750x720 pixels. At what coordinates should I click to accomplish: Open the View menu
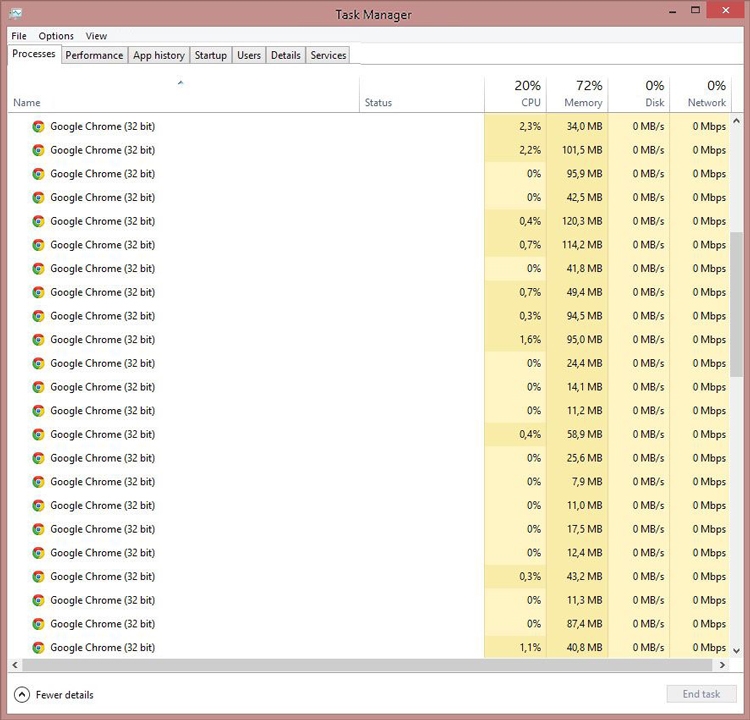click(96, 36)
